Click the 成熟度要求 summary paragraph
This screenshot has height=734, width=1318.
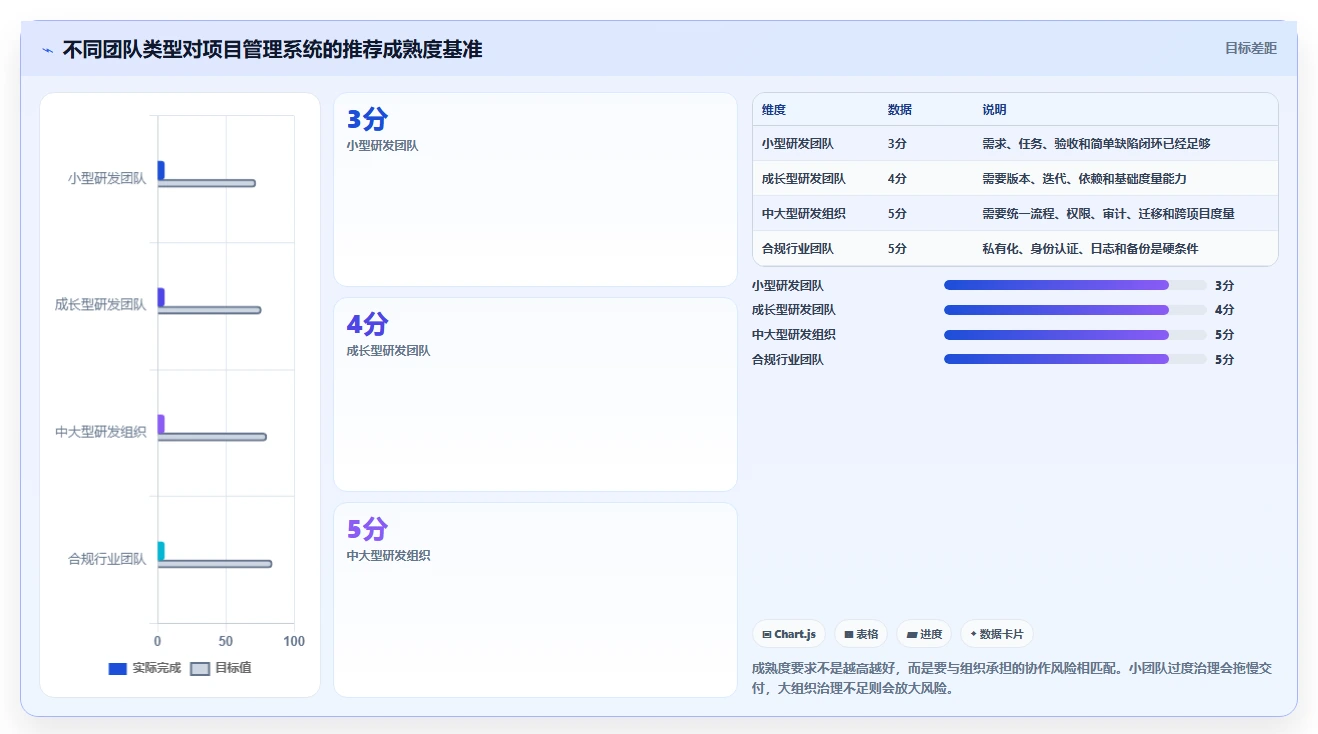click(x=1011, y=678)
